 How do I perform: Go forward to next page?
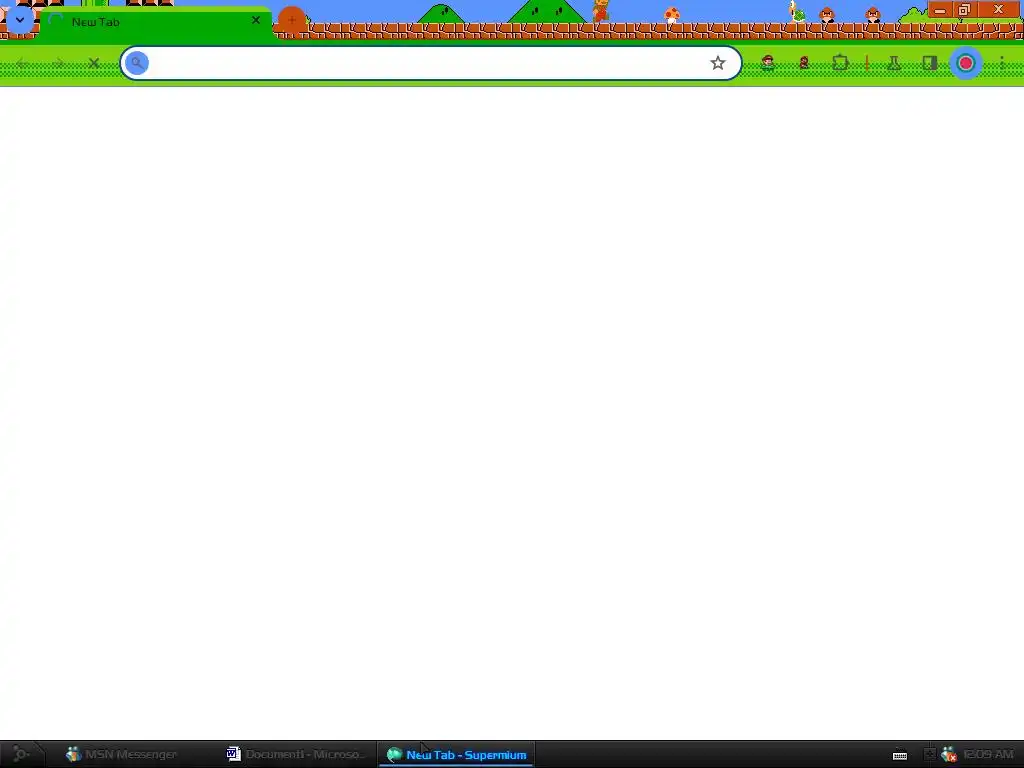[x=58, y=63]
